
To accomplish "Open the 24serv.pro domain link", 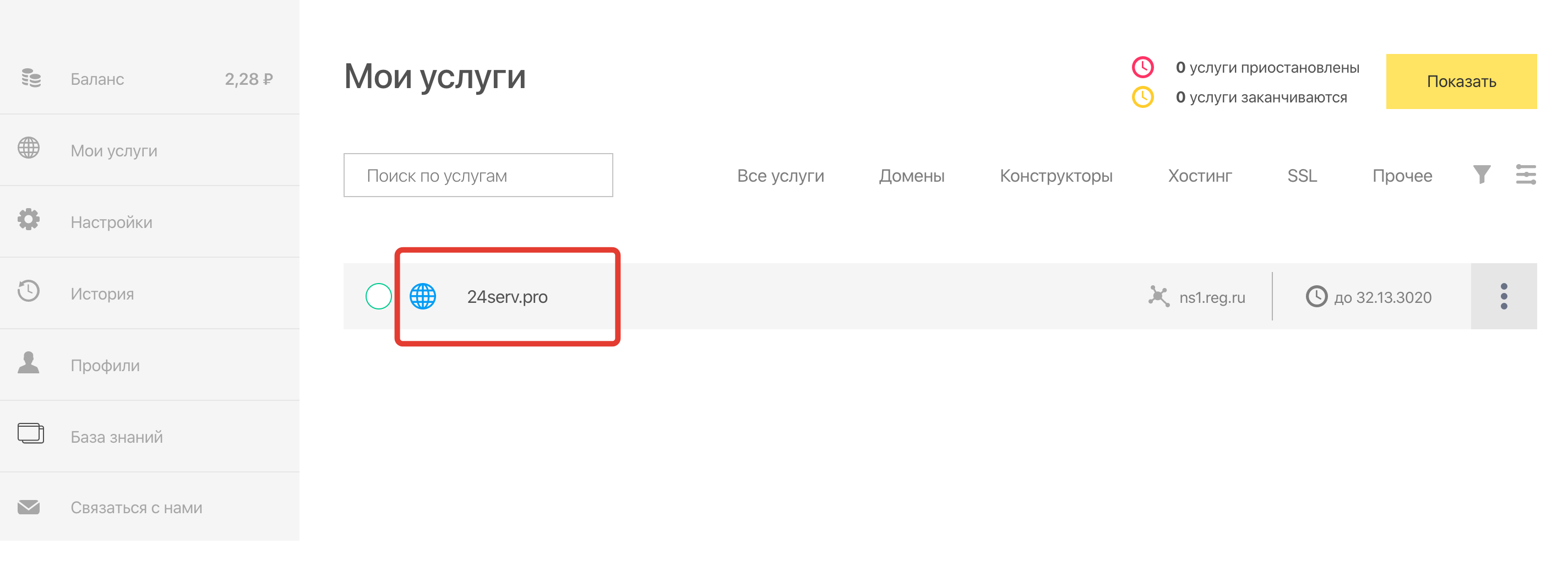I will (507, 297).
